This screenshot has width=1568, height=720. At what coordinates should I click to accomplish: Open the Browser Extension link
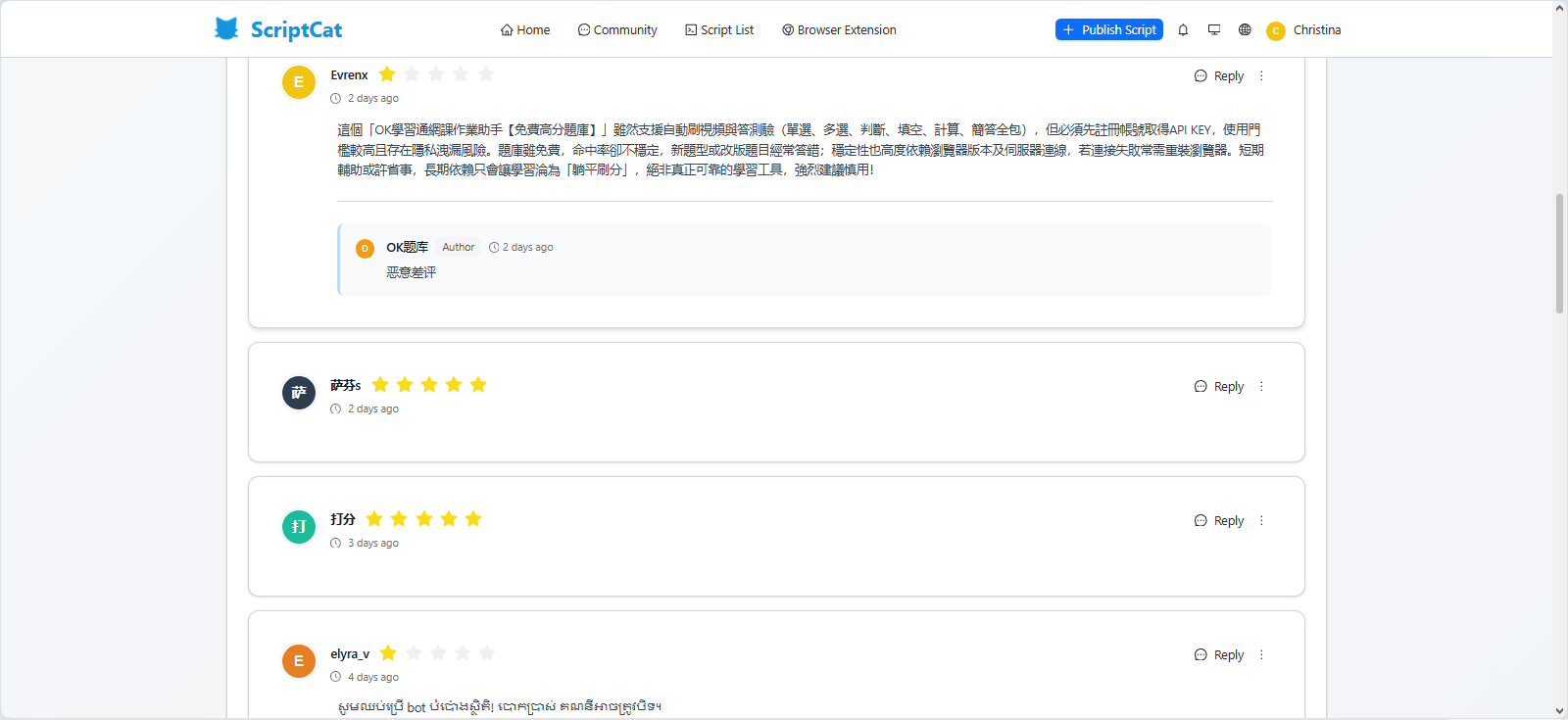pos(839,30)
